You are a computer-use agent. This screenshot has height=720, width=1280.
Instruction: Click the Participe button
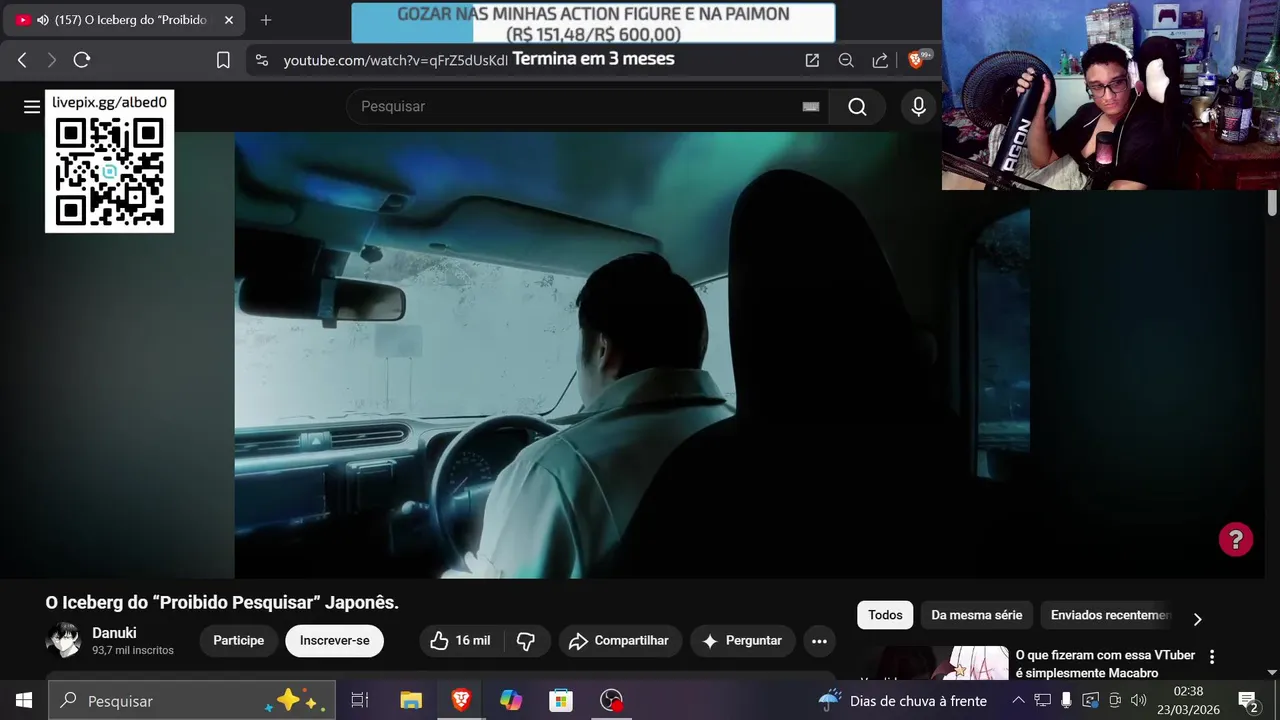(x=238, y=641)
